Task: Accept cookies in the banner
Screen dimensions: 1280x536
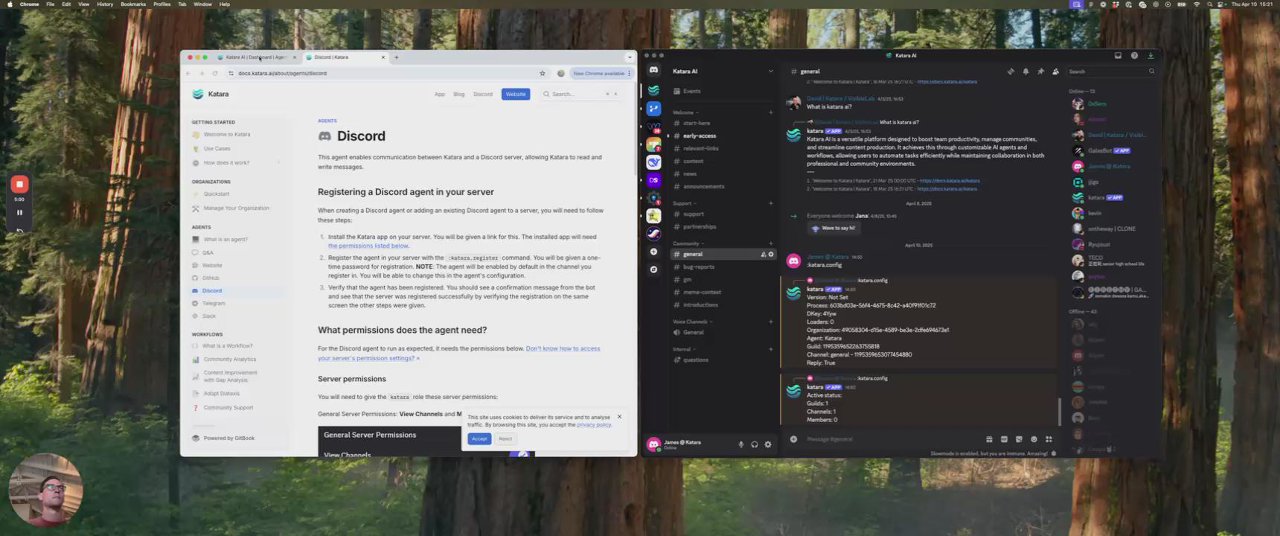Action: tap(479, 439)
